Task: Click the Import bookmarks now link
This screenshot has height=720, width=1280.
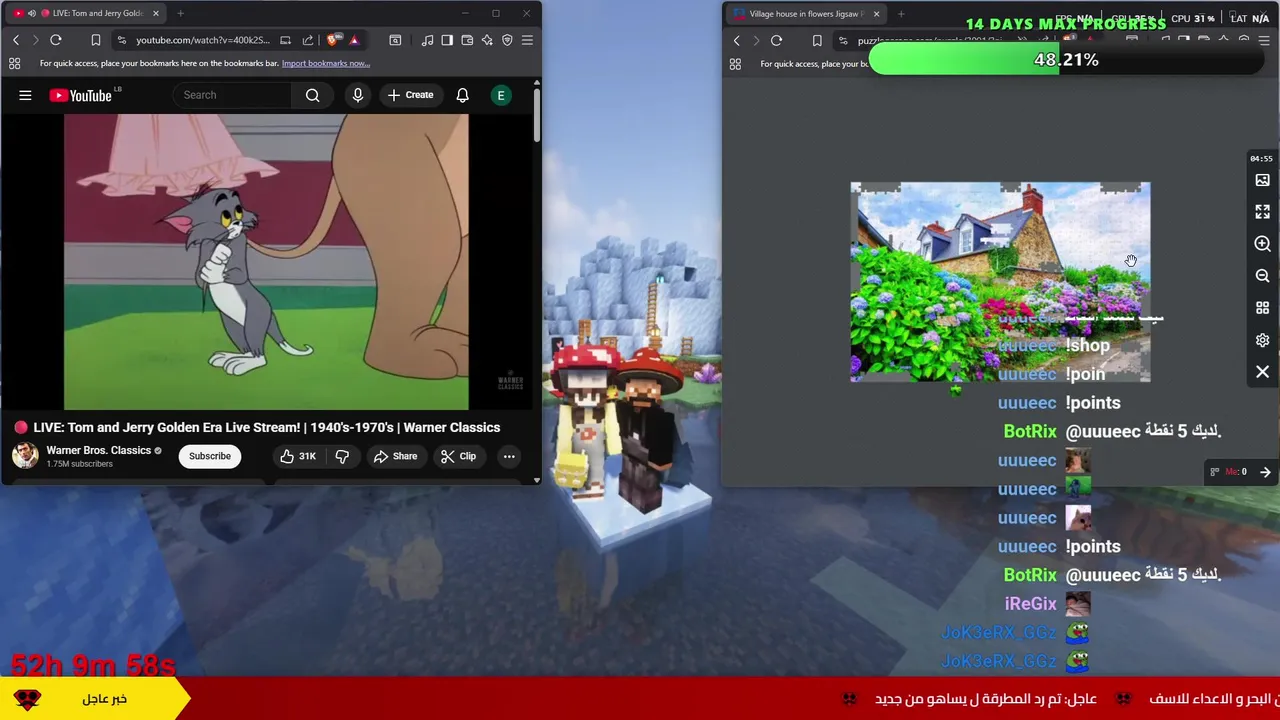Action: pyautogui.click(x=325, y=63)
